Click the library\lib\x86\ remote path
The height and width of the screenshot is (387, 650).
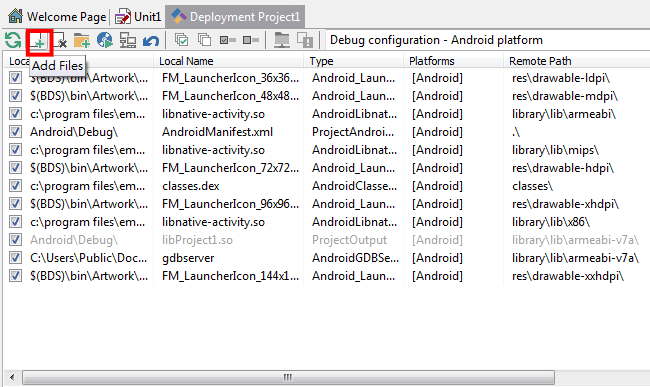(551, 222)
